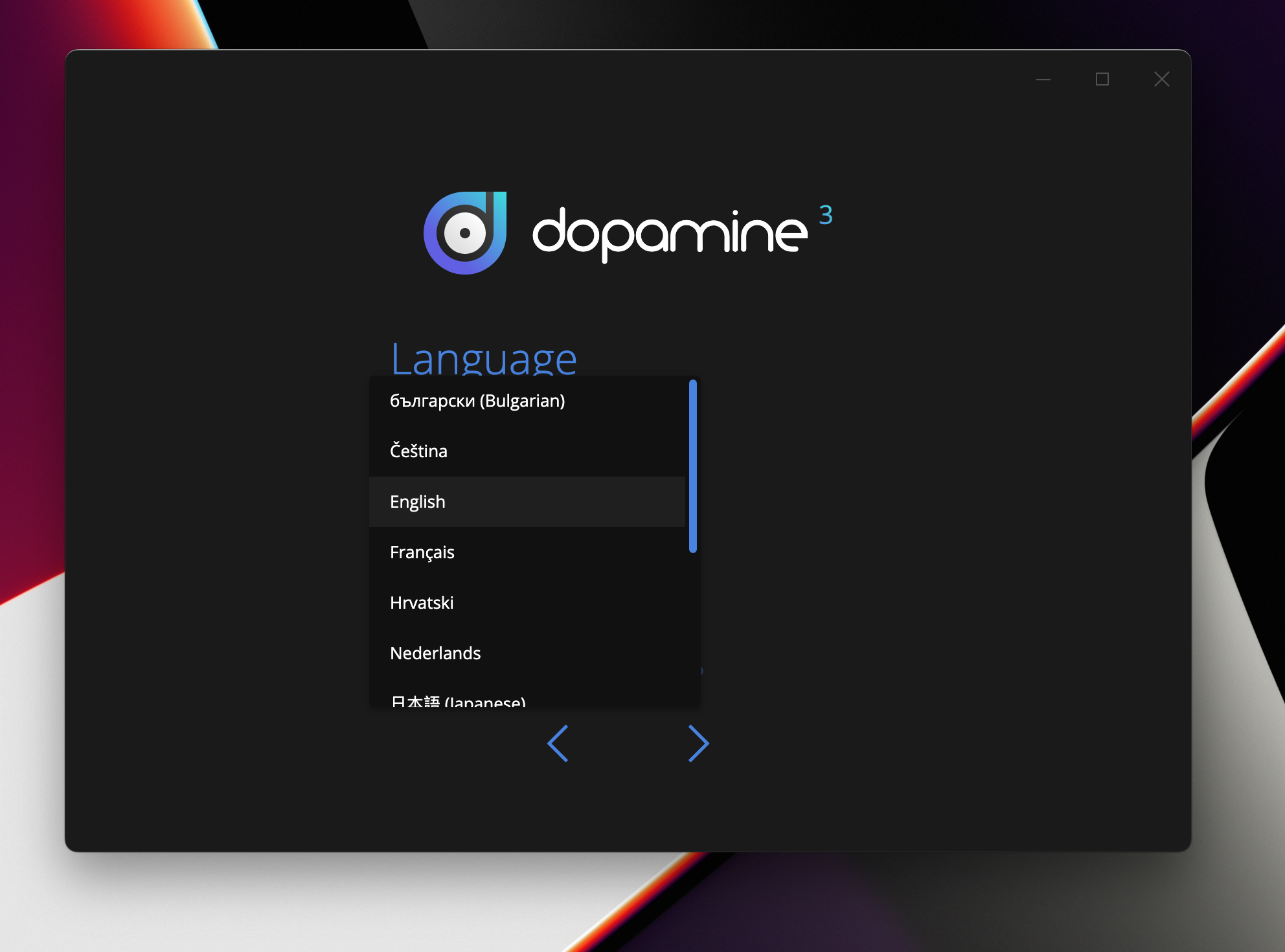
Task: Minimize the Dopamine window
Action: click(1043, 79)
